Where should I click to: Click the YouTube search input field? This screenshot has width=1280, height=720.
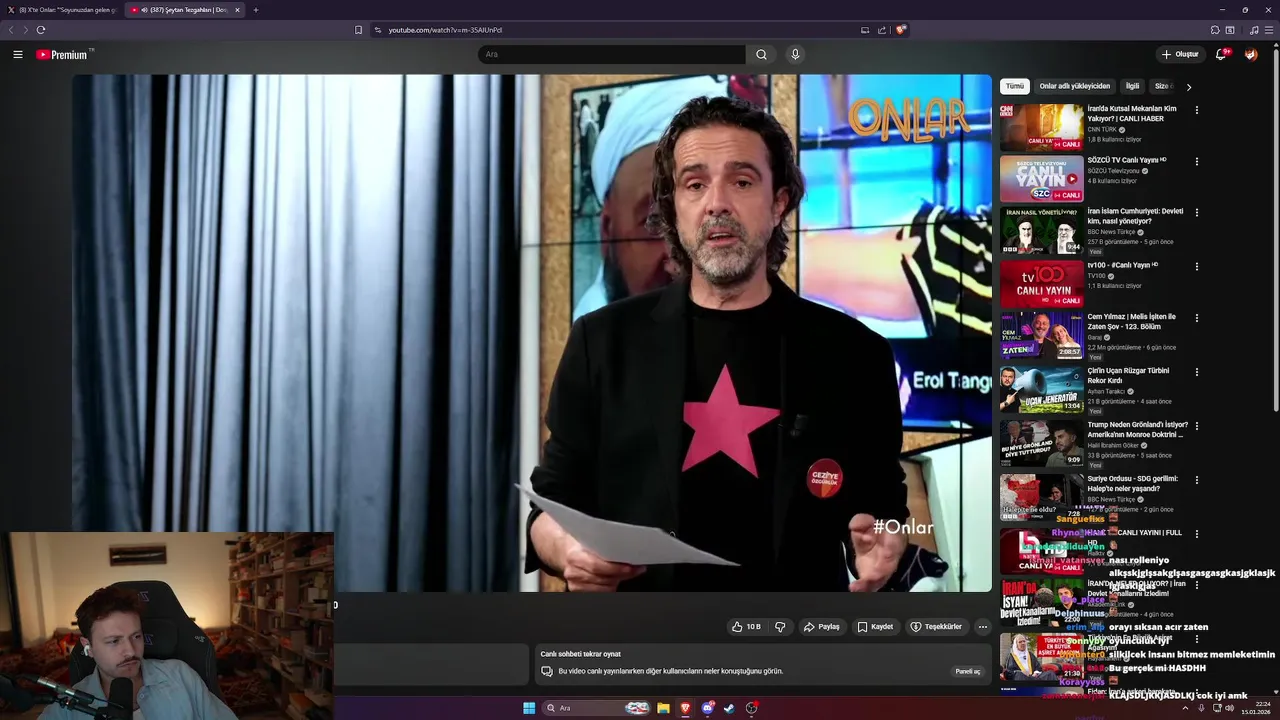click(x=612, y=54)
